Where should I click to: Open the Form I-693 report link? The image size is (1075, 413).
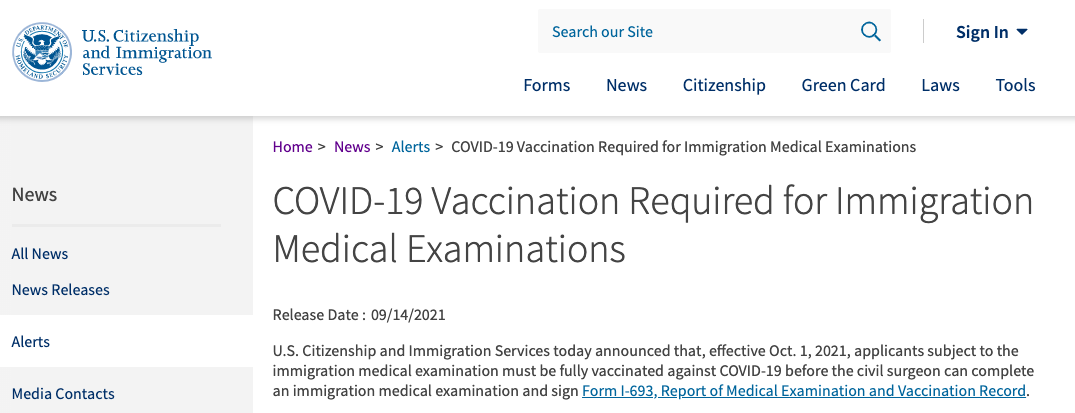pyautogui.click(x=804, y=391)
